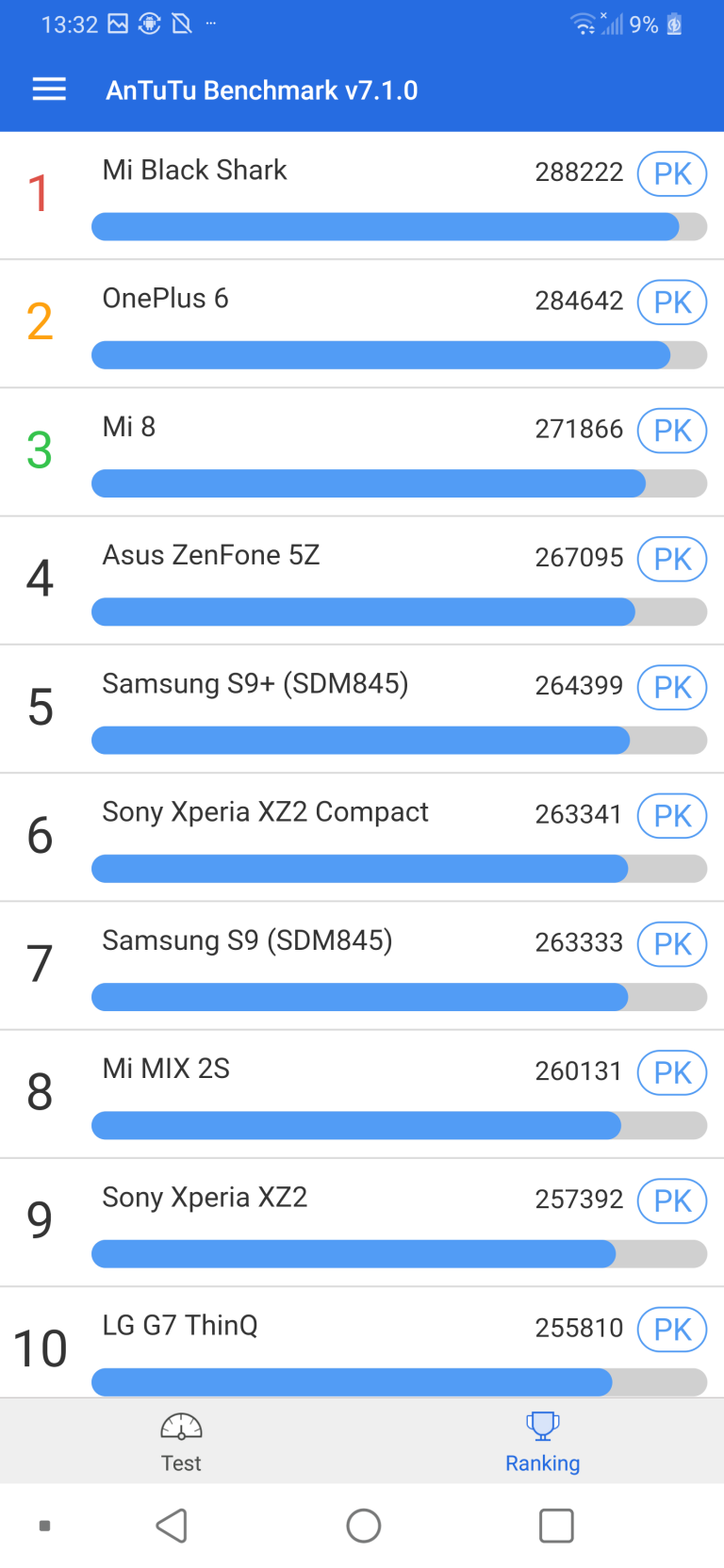Click PK button for Mi Black Shark
Image resolution: width=724 pixels, height=1568 pixels.
(672, 173)
